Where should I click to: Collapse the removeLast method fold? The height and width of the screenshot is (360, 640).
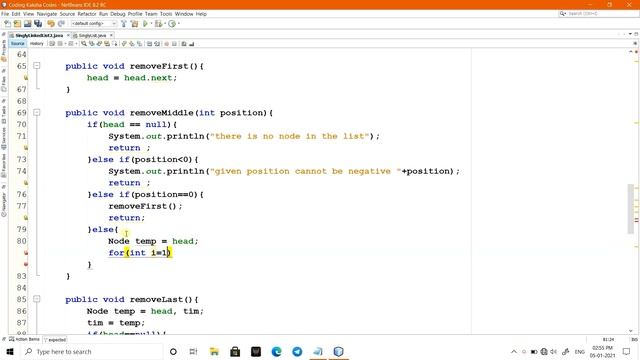coord(37,299)
